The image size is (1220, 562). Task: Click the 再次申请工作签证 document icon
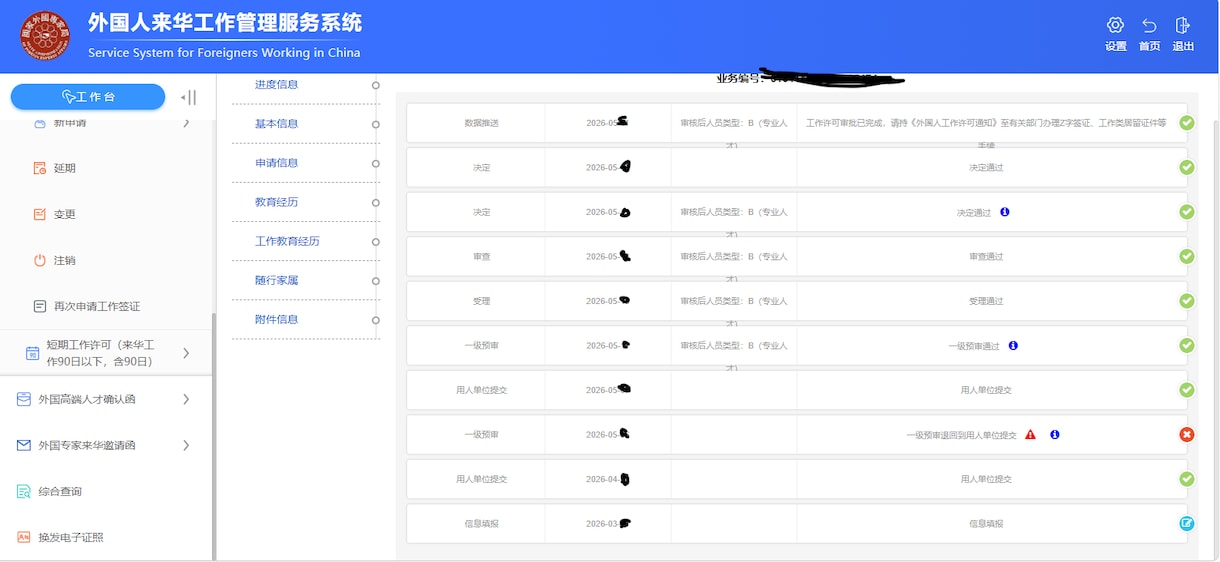40,306
